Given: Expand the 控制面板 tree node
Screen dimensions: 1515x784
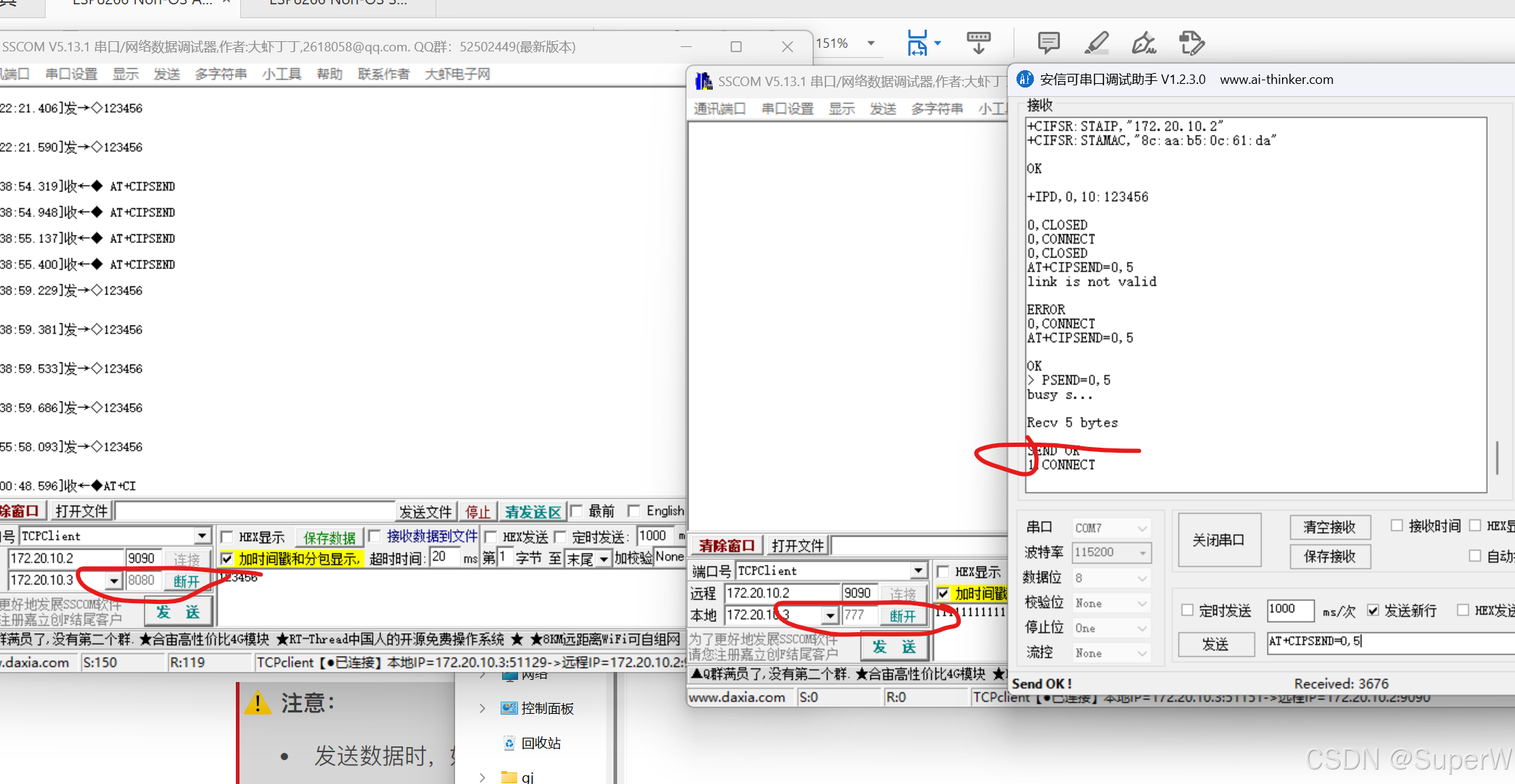Looking at the screenshot, I should point(483,708).
